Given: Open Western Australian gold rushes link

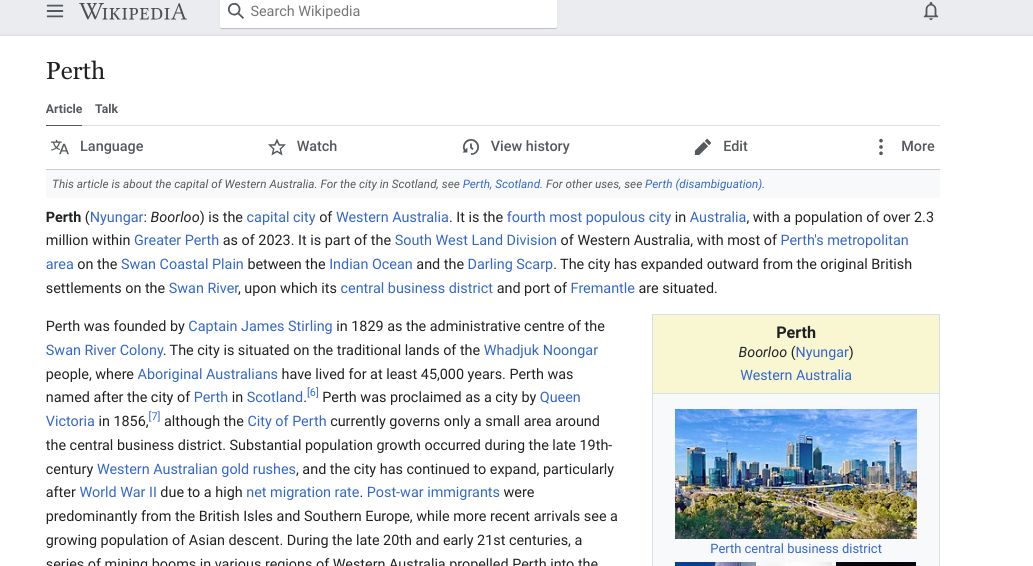Looking at the screenshot, I should pyautogui.click(x=196, y=469).
